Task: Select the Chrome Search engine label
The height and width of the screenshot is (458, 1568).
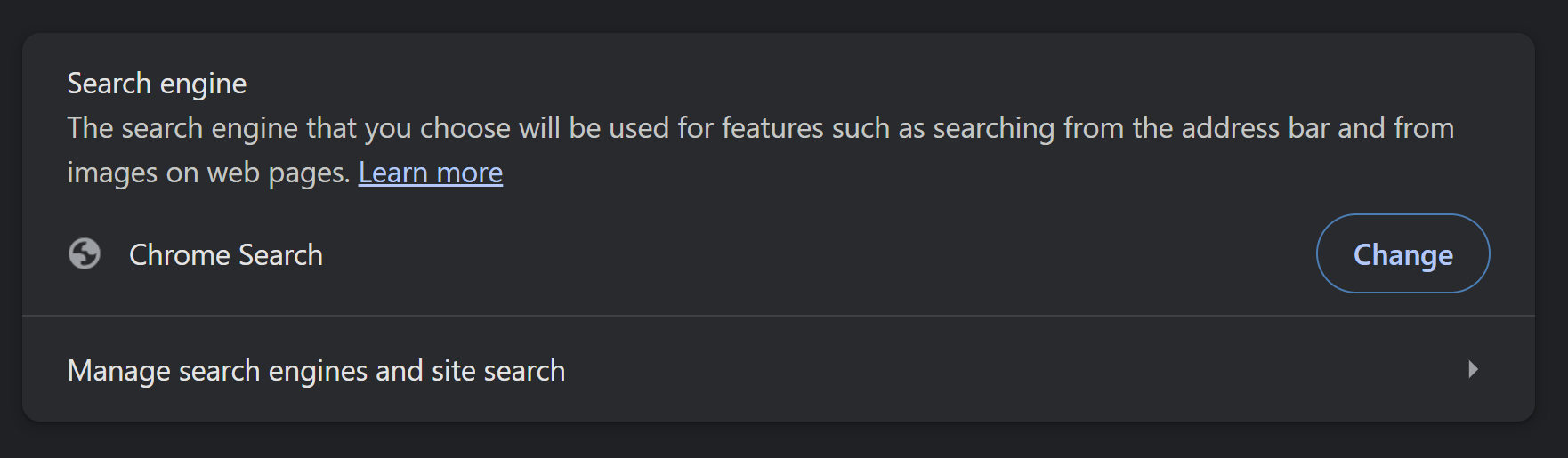Action: (225, 255)
